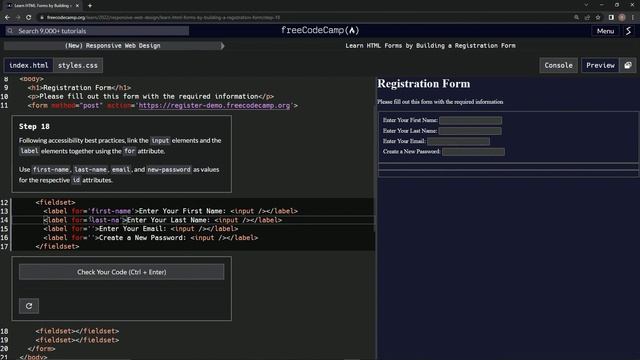Screen dimensions: 640x360
Task: Click the freeCodeCamp logo
Action: [x=320, y=30]
